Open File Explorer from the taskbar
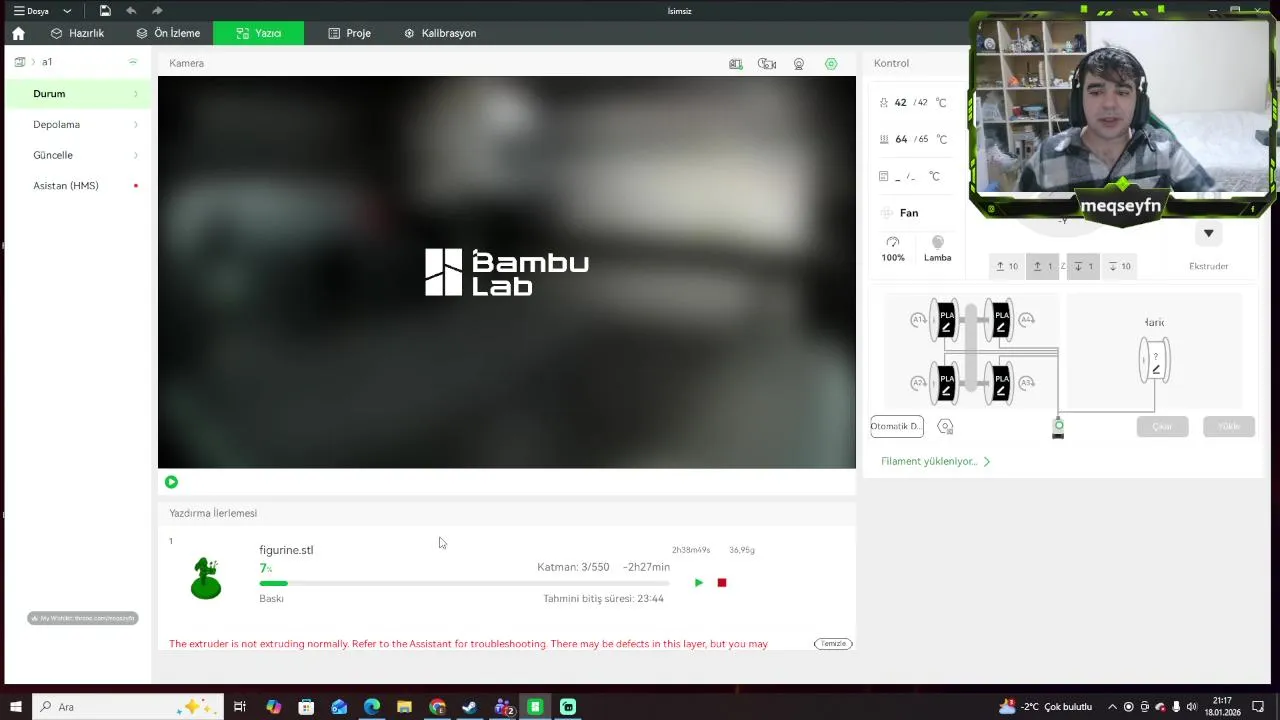 [404, 707]
